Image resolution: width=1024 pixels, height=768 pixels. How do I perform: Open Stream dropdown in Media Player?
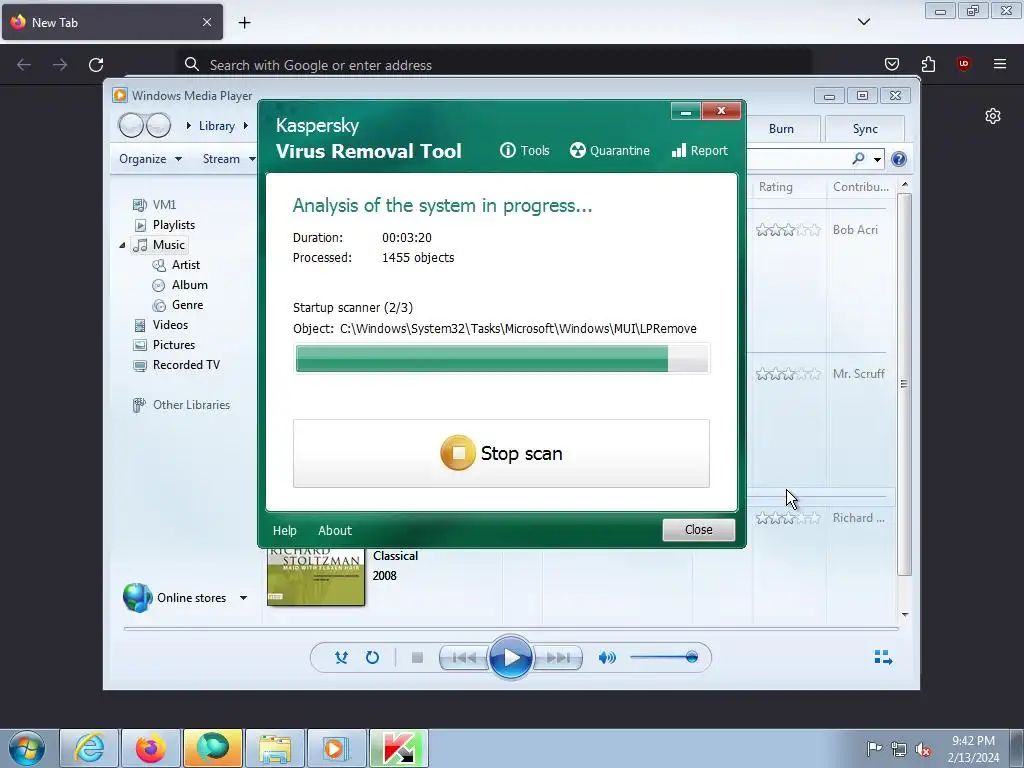pyautogui.click(x=229, y=159)
